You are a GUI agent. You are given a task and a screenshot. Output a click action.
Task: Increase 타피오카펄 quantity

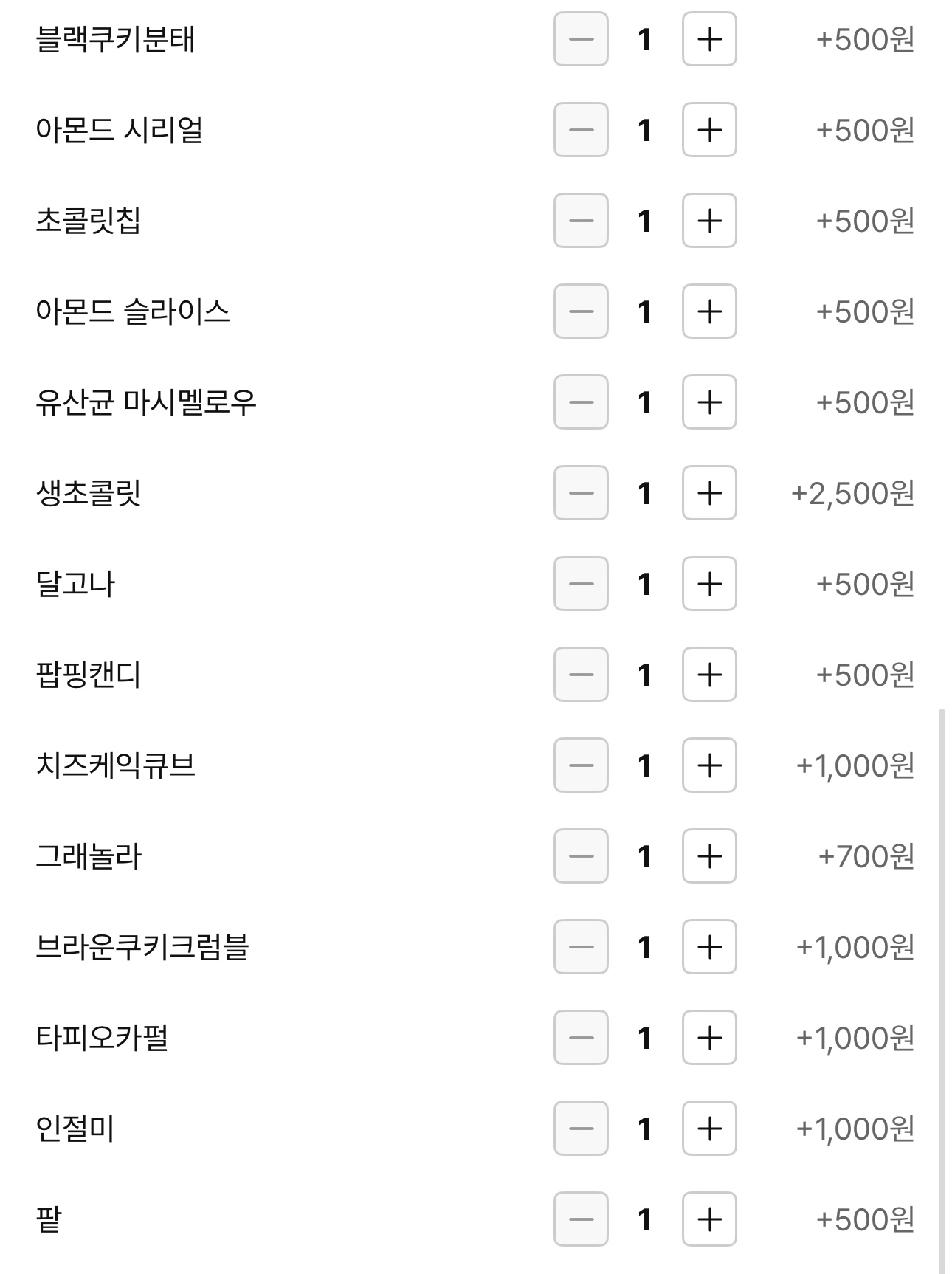click(709, 1038)
